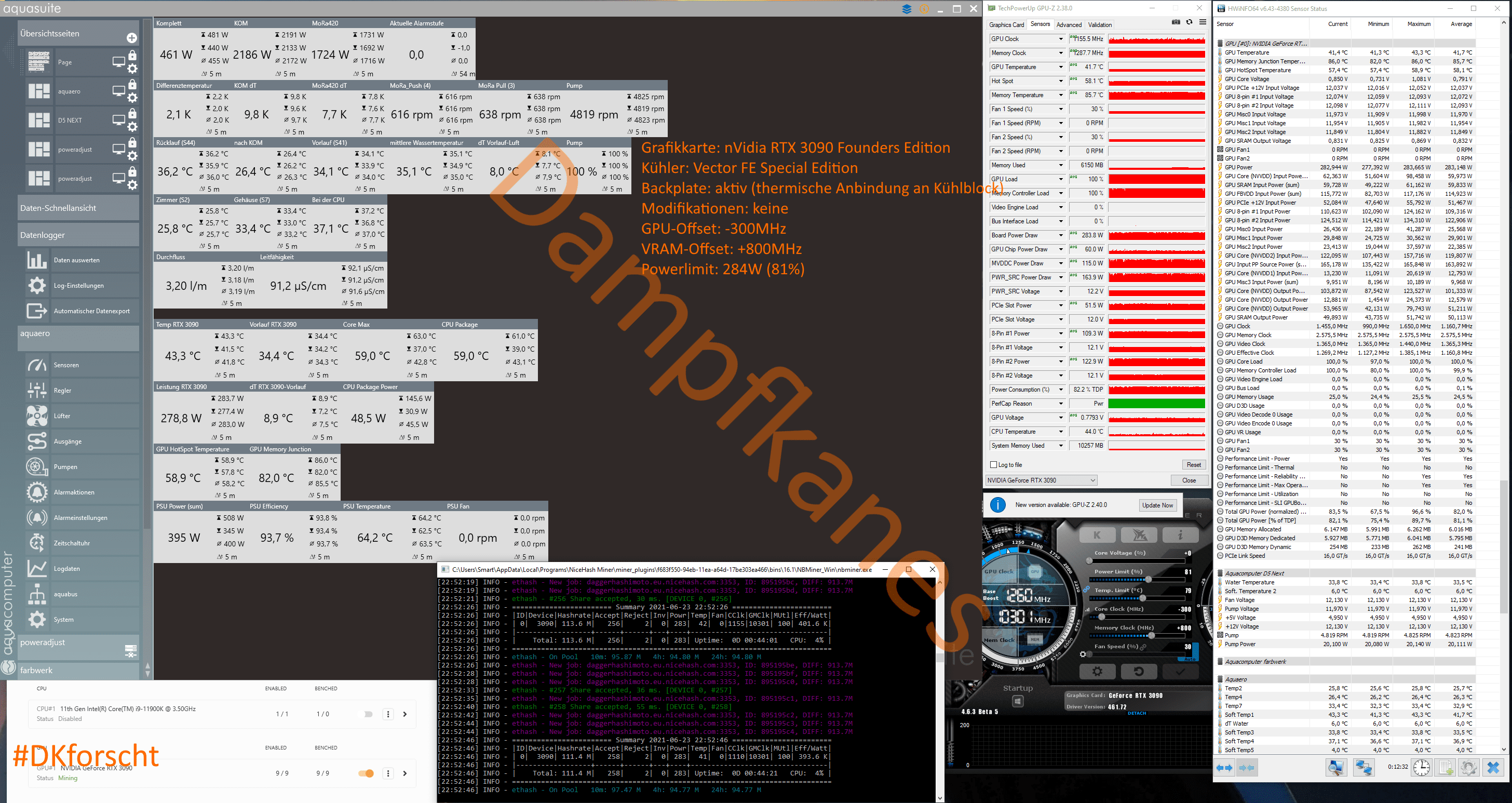Open Automatischer Datenexport icon
The width and height of the screenshot is (1512, 803).
pos(37,311)
